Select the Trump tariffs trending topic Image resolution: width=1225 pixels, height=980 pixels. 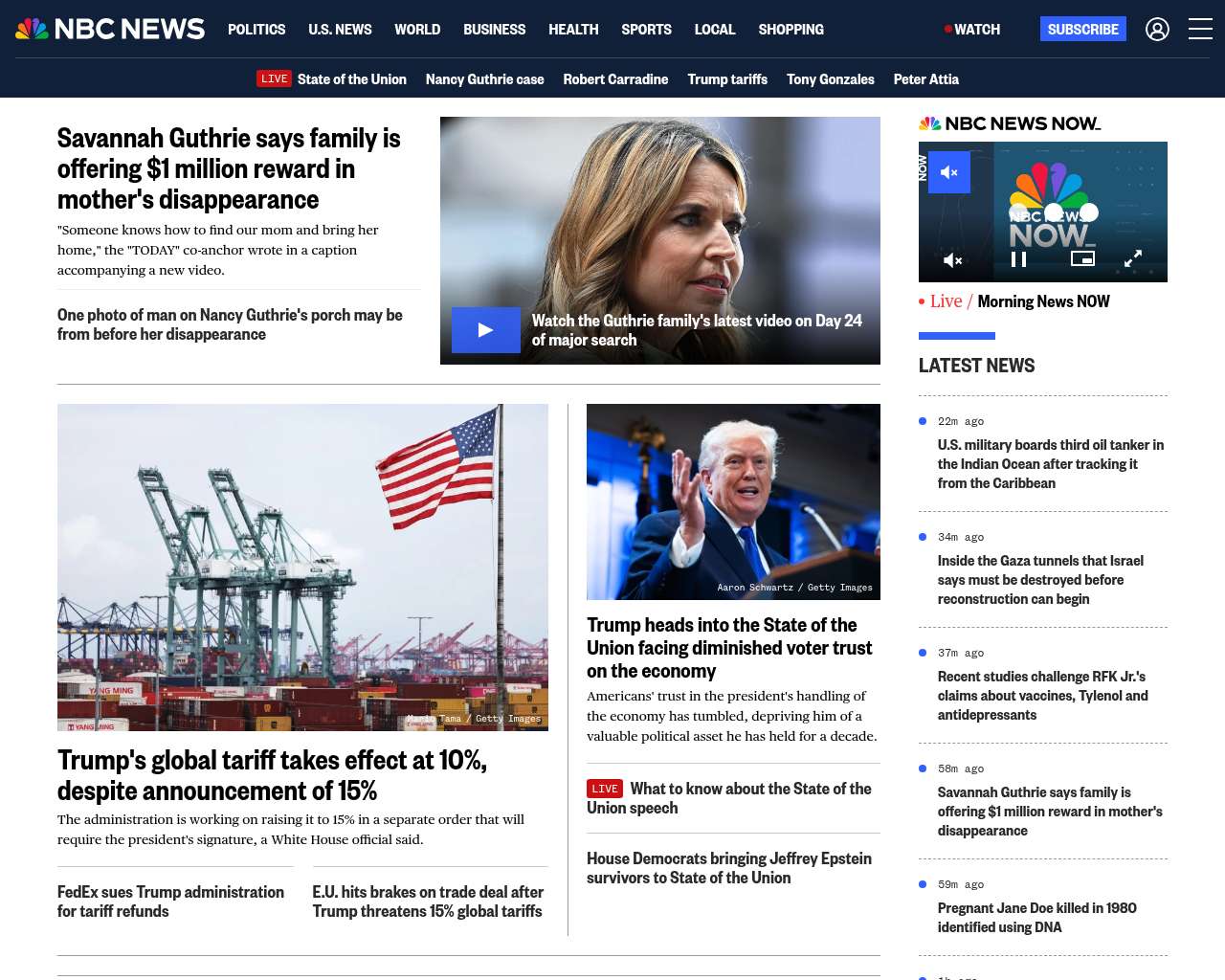click(726, 79)
